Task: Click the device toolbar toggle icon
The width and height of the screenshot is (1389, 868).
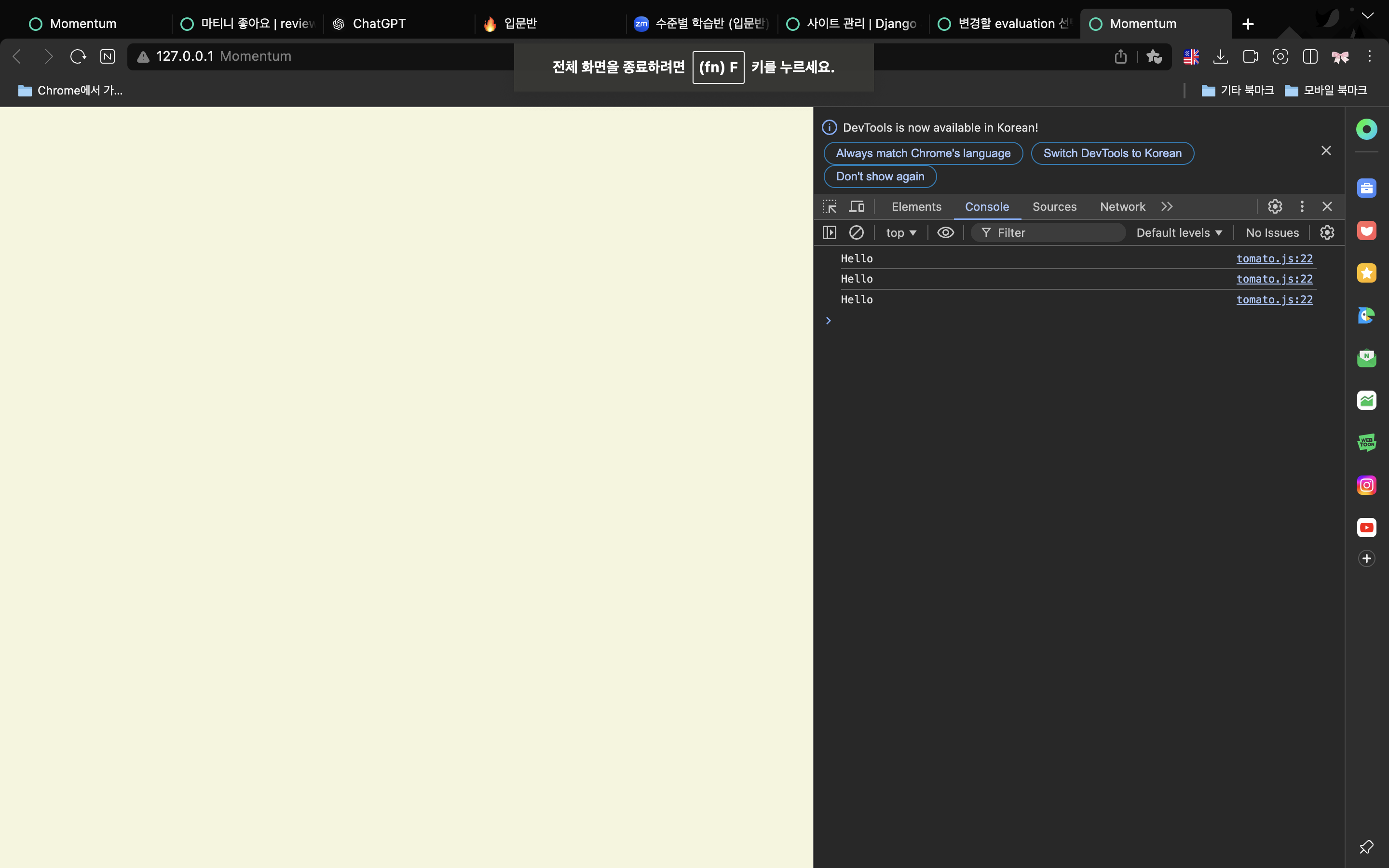Action: 856,206
